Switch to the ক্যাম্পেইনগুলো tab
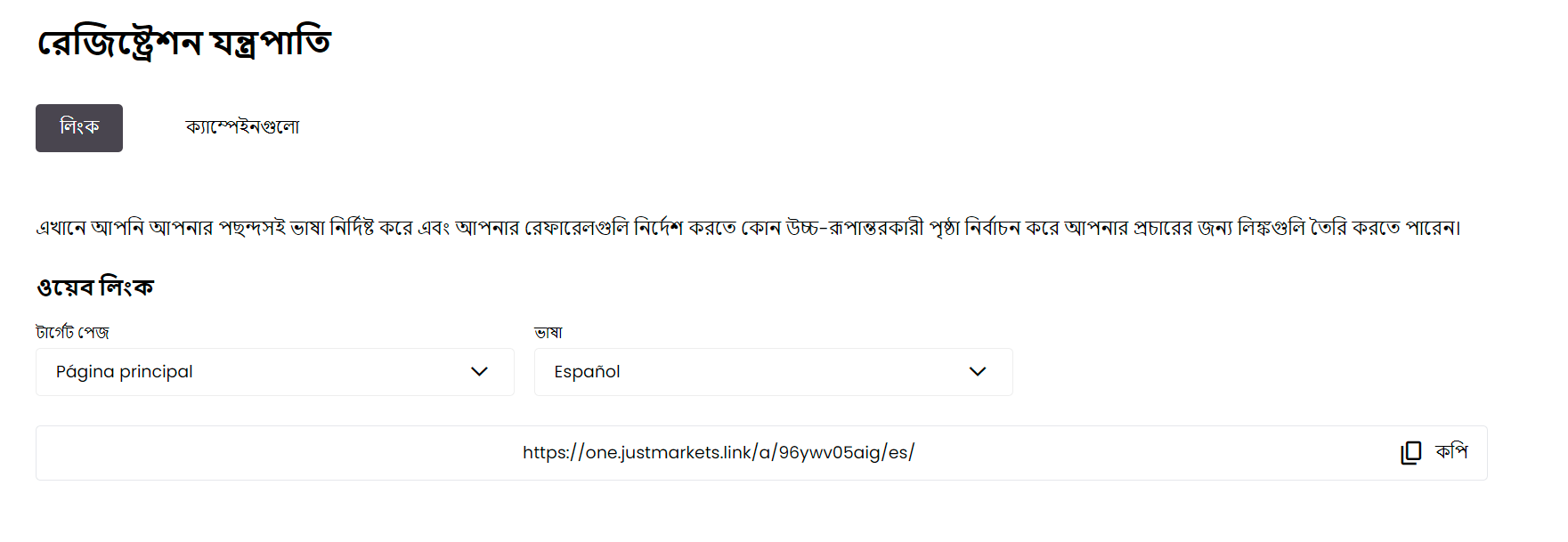Screen dimensions: 1568x542 pos(242,127)
